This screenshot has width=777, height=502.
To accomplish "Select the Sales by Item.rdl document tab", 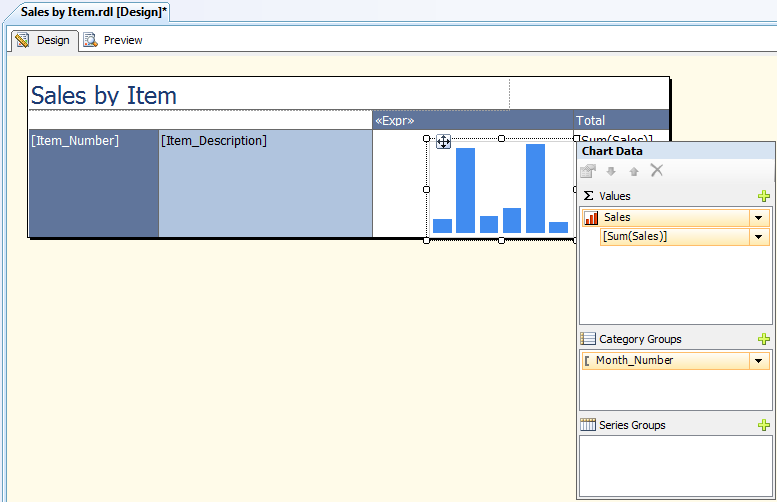I will pos(86,11).
